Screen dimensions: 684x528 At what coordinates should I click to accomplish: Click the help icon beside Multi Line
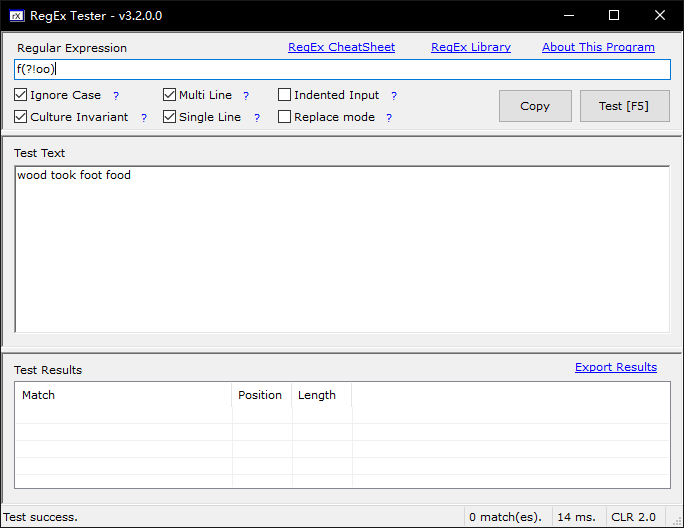coord(246,96)
